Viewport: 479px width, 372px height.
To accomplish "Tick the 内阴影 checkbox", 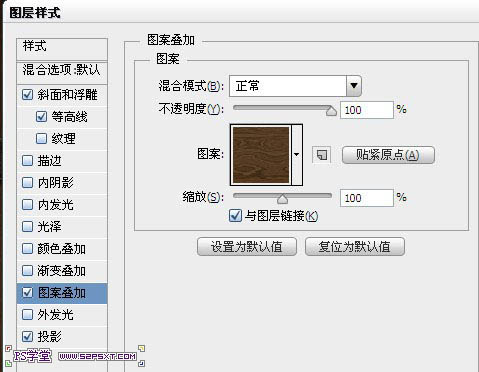I will [x=27, y=183].
